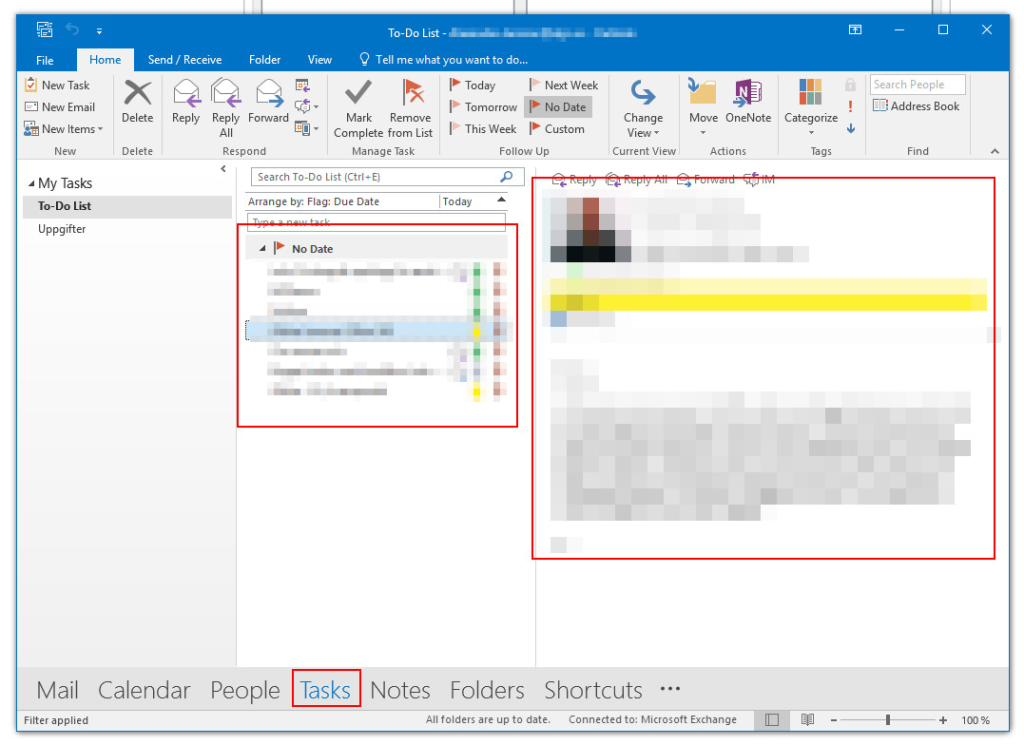The image size is (1024, 745).
Task: Click Mark Complete checkmark icon
Action: pos(358,95)
